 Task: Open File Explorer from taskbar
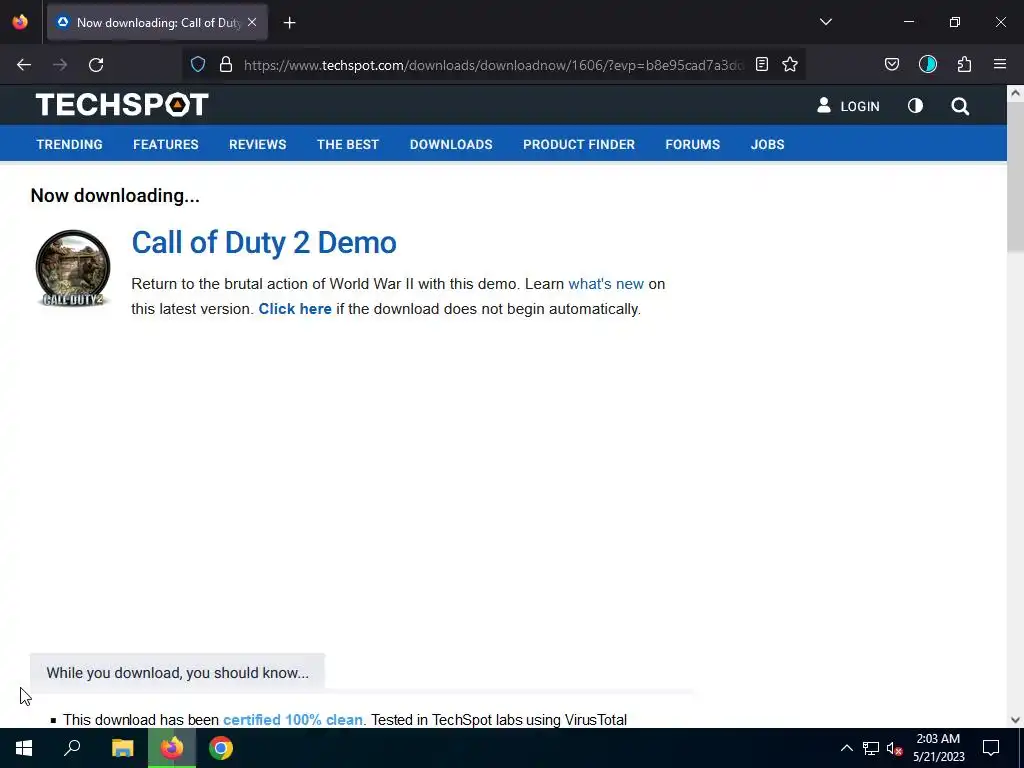[122, 748]
